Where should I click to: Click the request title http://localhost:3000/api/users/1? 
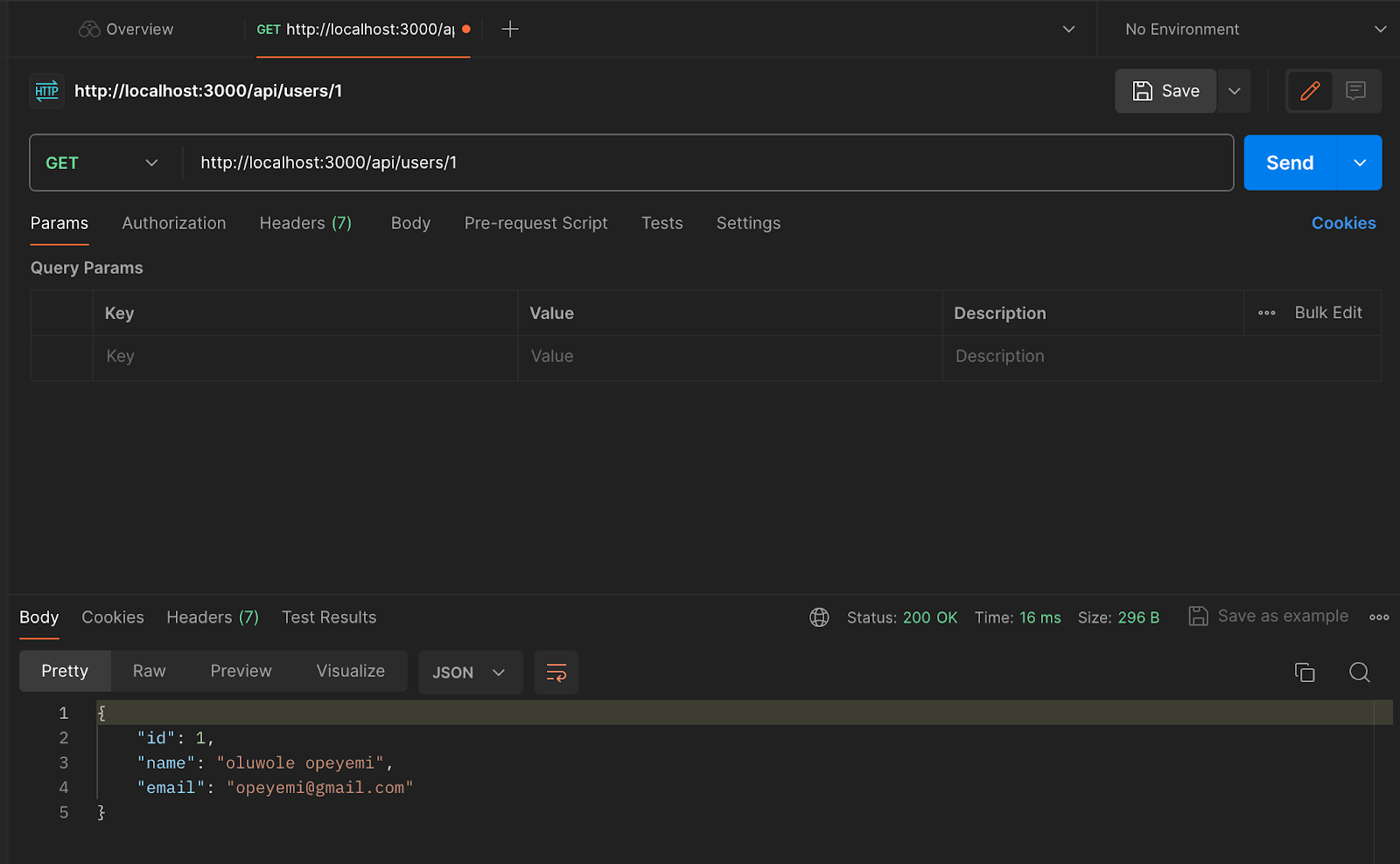[x=208, y=91]
